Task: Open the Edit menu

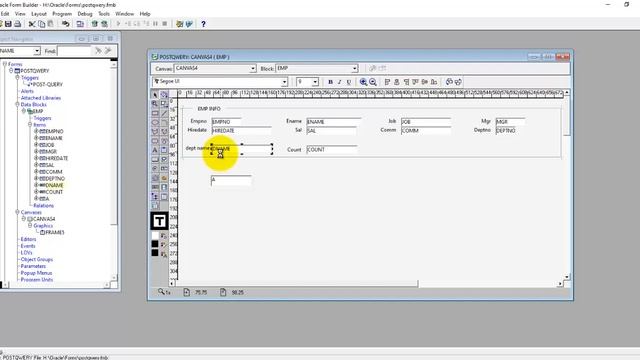Action: (x=5, y=14)
